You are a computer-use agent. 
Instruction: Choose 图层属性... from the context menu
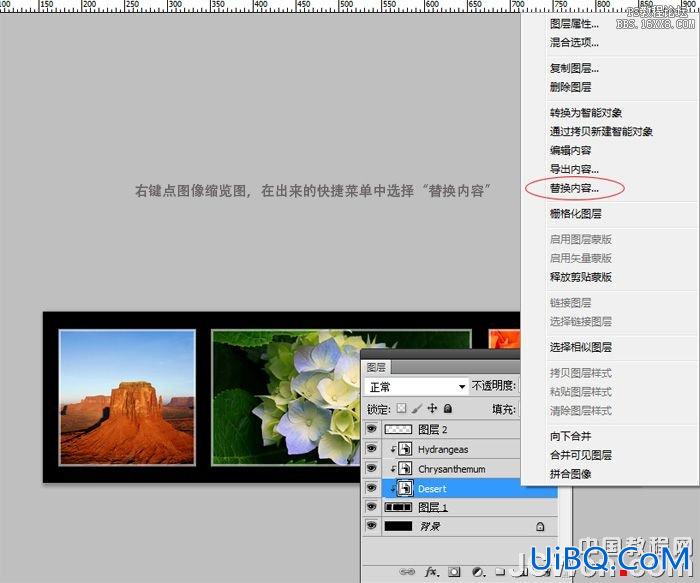[574, 24]
